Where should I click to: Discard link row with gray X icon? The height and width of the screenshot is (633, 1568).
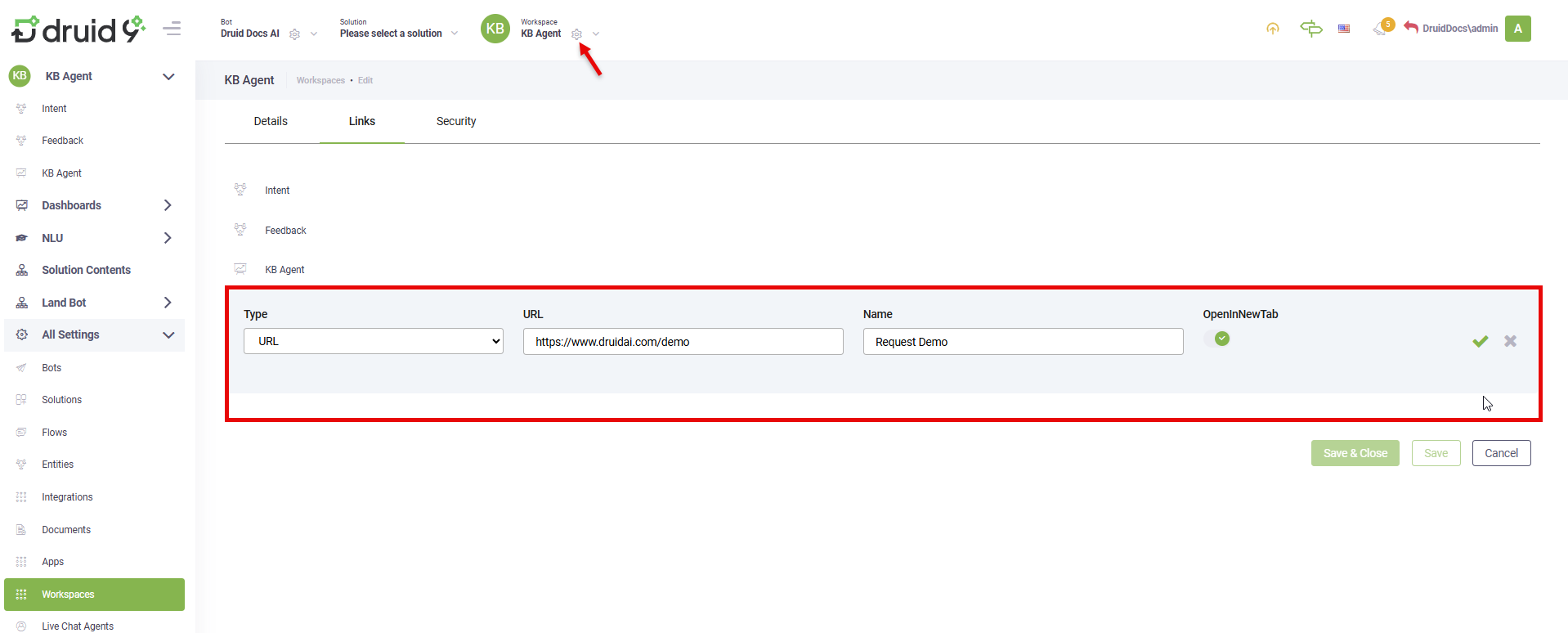pyautogui.click(x=1510, y=341)
